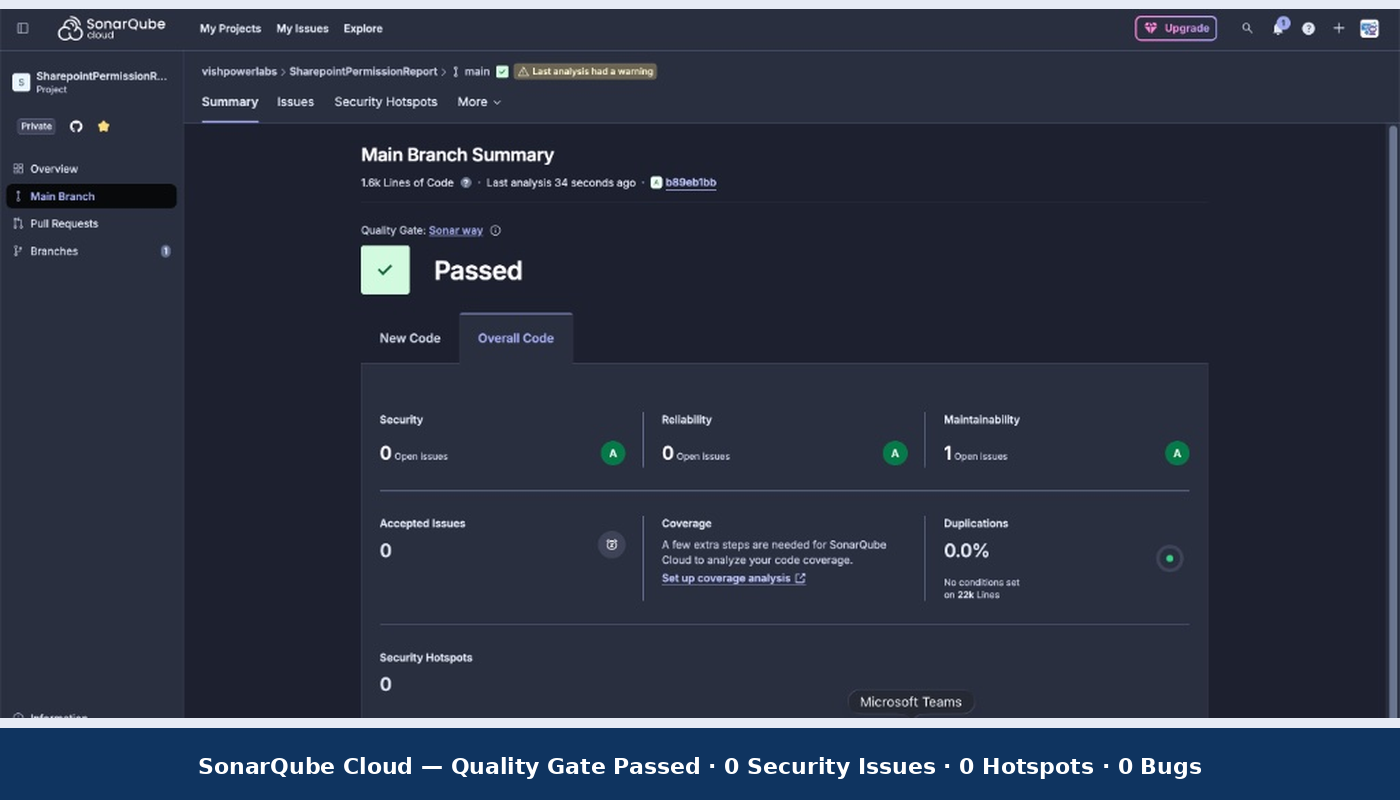The image size is (1400, 800).
Task: Toggle the favorite star icon
Action: [103, 126]
